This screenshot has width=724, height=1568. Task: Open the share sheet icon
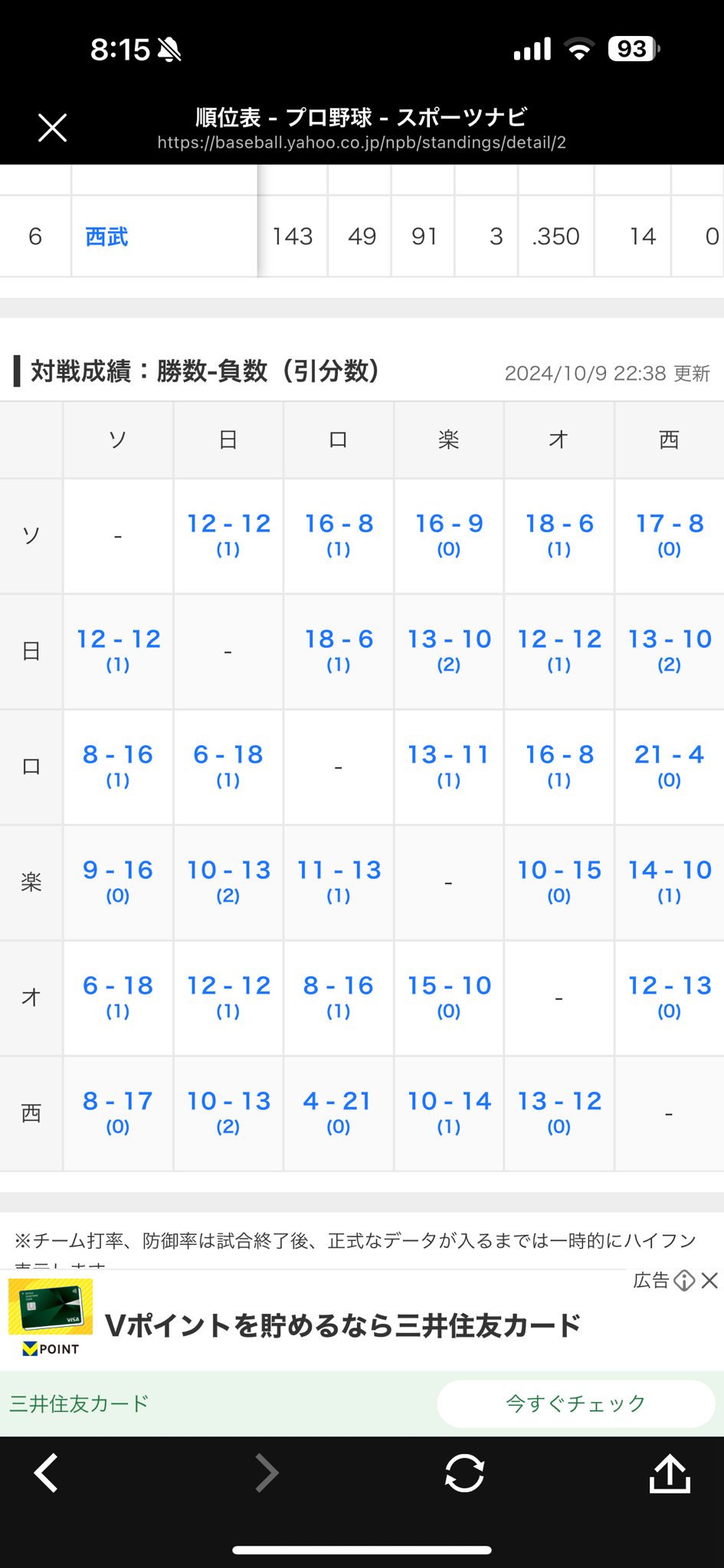[670, 1473]
